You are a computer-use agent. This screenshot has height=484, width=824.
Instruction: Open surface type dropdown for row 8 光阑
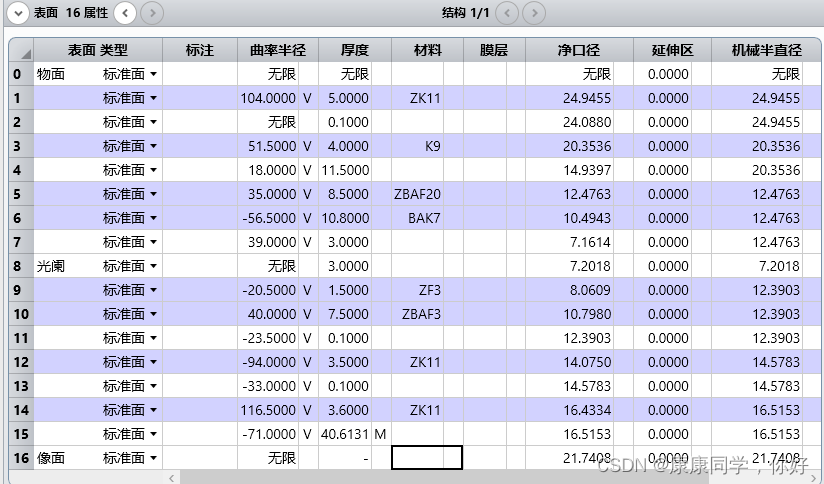point(153,266)
